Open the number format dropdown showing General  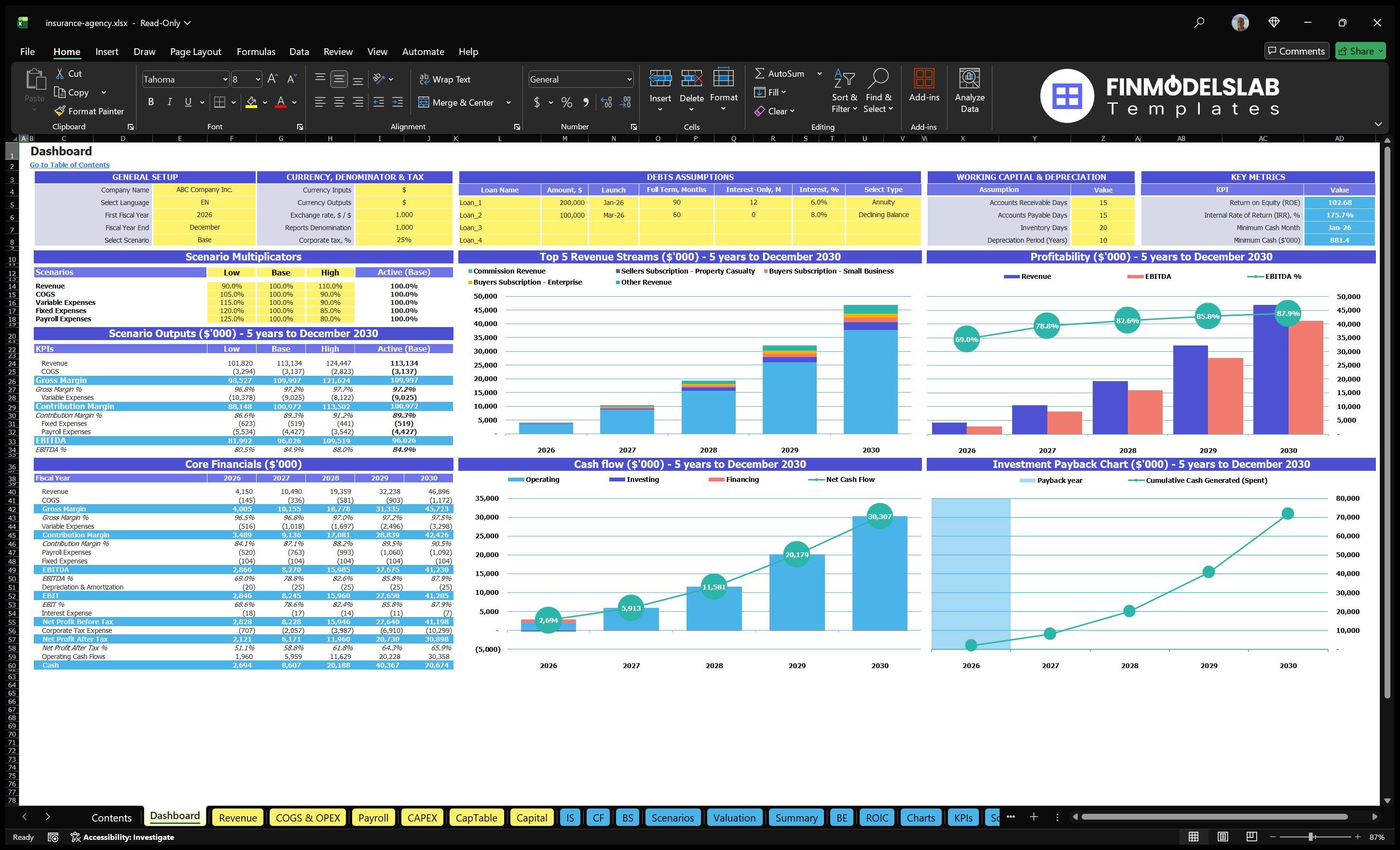pos(629,79)
